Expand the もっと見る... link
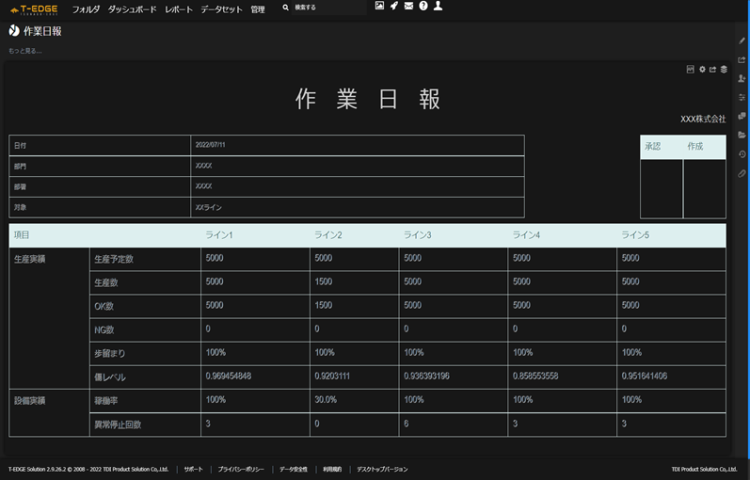The height and width of the screenshot is (480, 750). pyautogui.click(x=26, y=50)
